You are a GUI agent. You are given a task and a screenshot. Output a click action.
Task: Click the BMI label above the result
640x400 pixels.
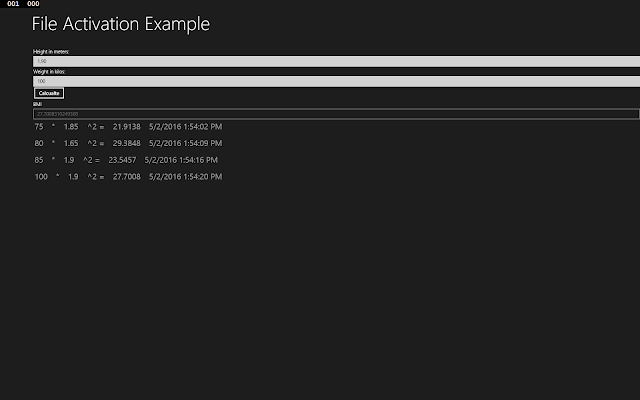(x=37, y=104)
